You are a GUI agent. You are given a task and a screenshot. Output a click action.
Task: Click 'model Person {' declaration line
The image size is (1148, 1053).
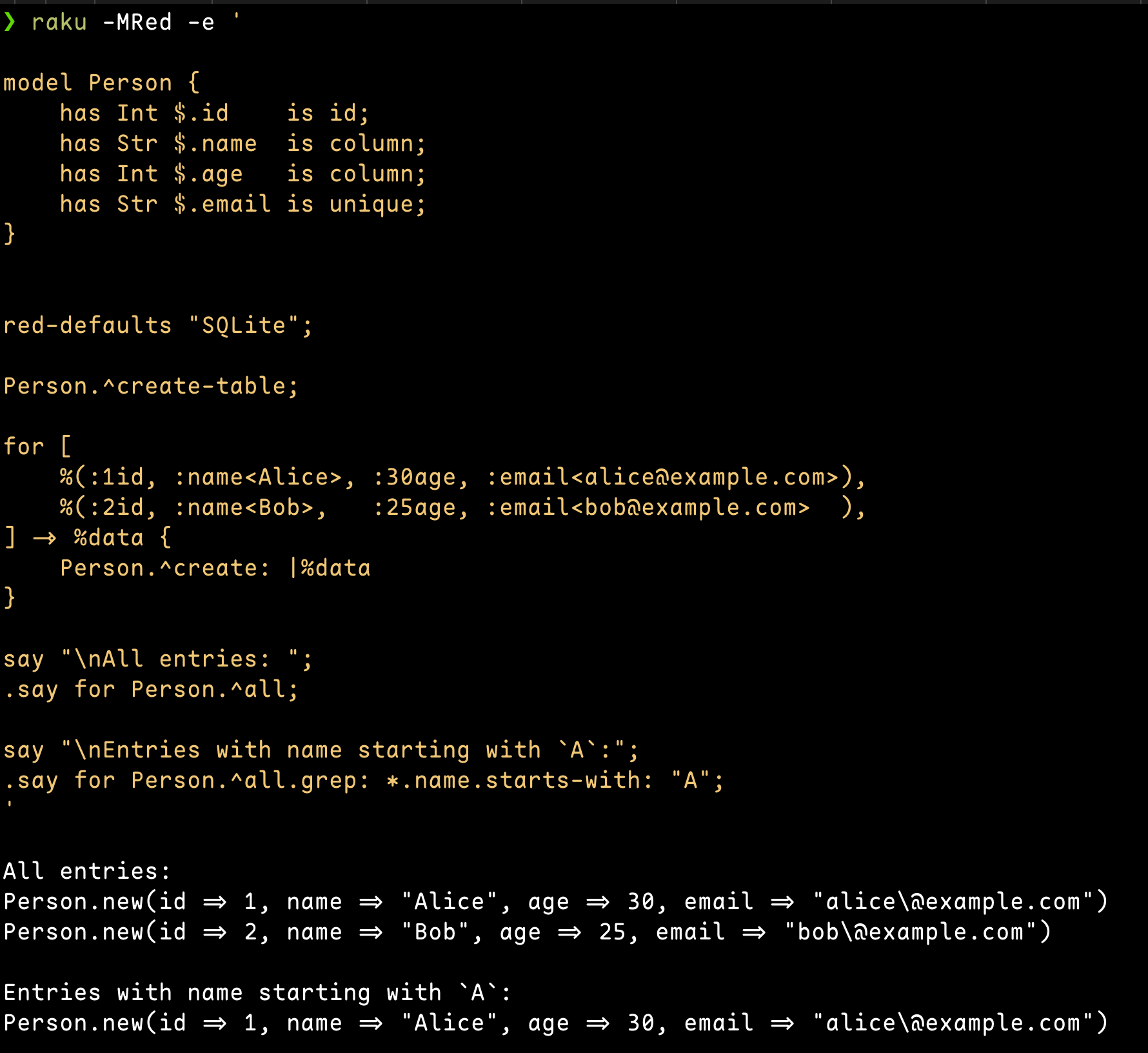[x=102, y=83]
